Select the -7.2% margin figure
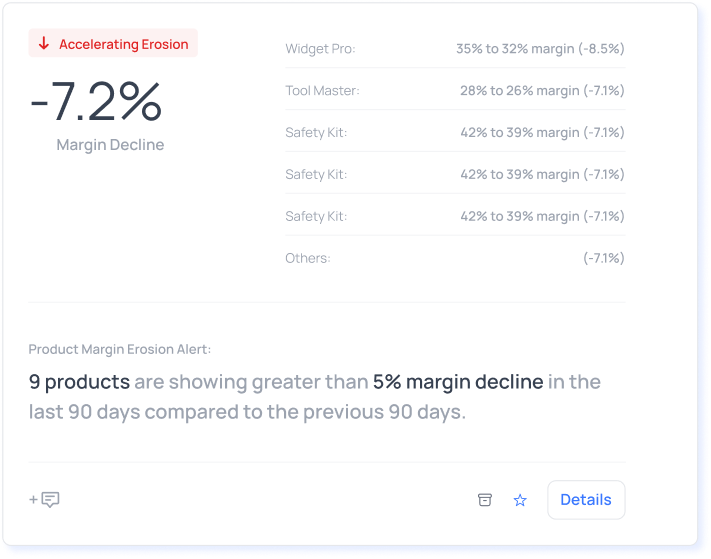Screen dimensions: 711x559 [x=96, y=100]
